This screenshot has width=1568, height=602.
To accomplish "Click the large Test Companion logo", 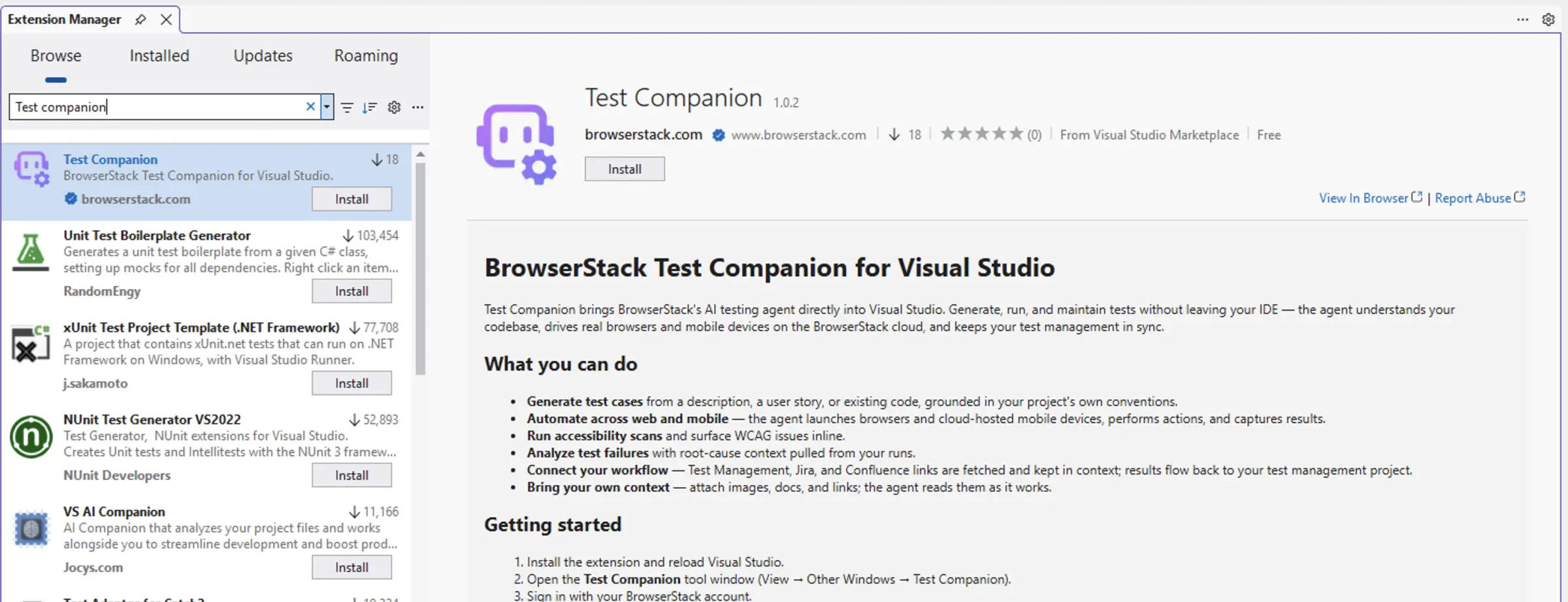I will point(517,144).
